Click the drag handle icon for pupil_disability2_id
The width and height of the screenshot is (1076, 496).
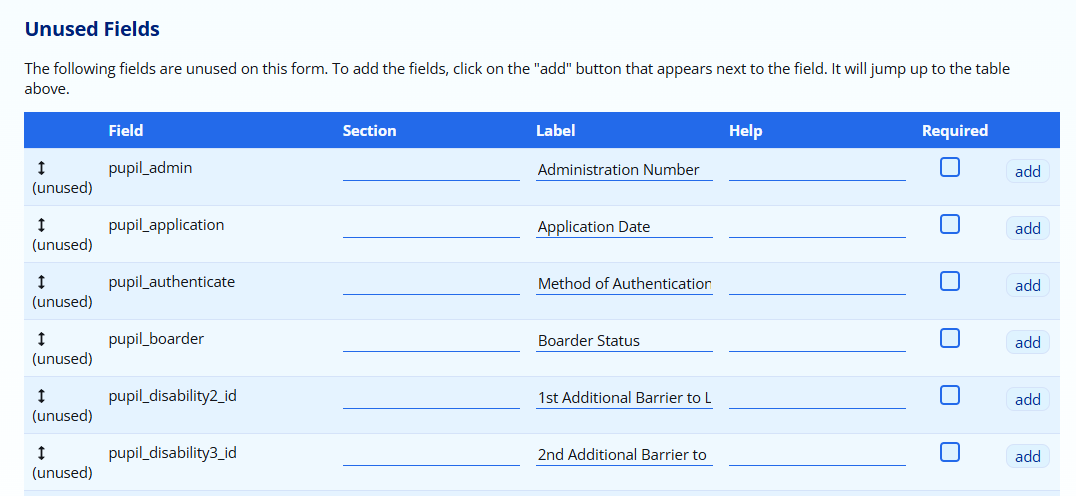(41, 396)
